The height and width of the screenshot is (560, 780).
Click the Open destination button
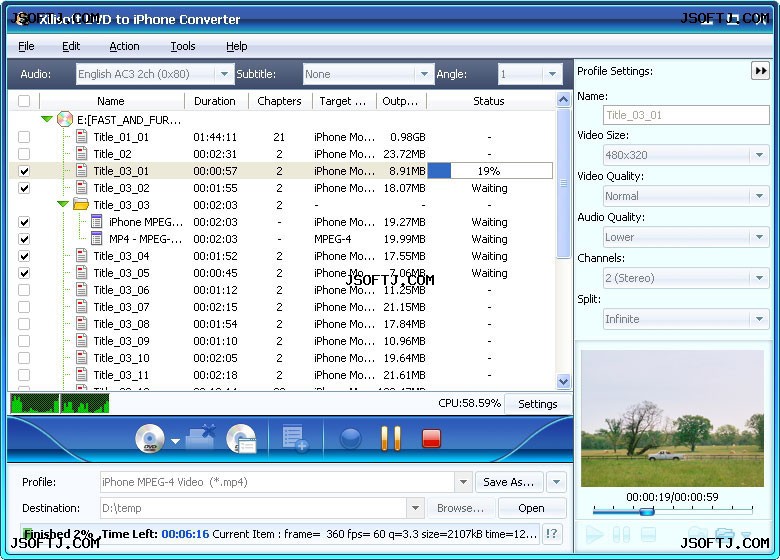(531, 508)
